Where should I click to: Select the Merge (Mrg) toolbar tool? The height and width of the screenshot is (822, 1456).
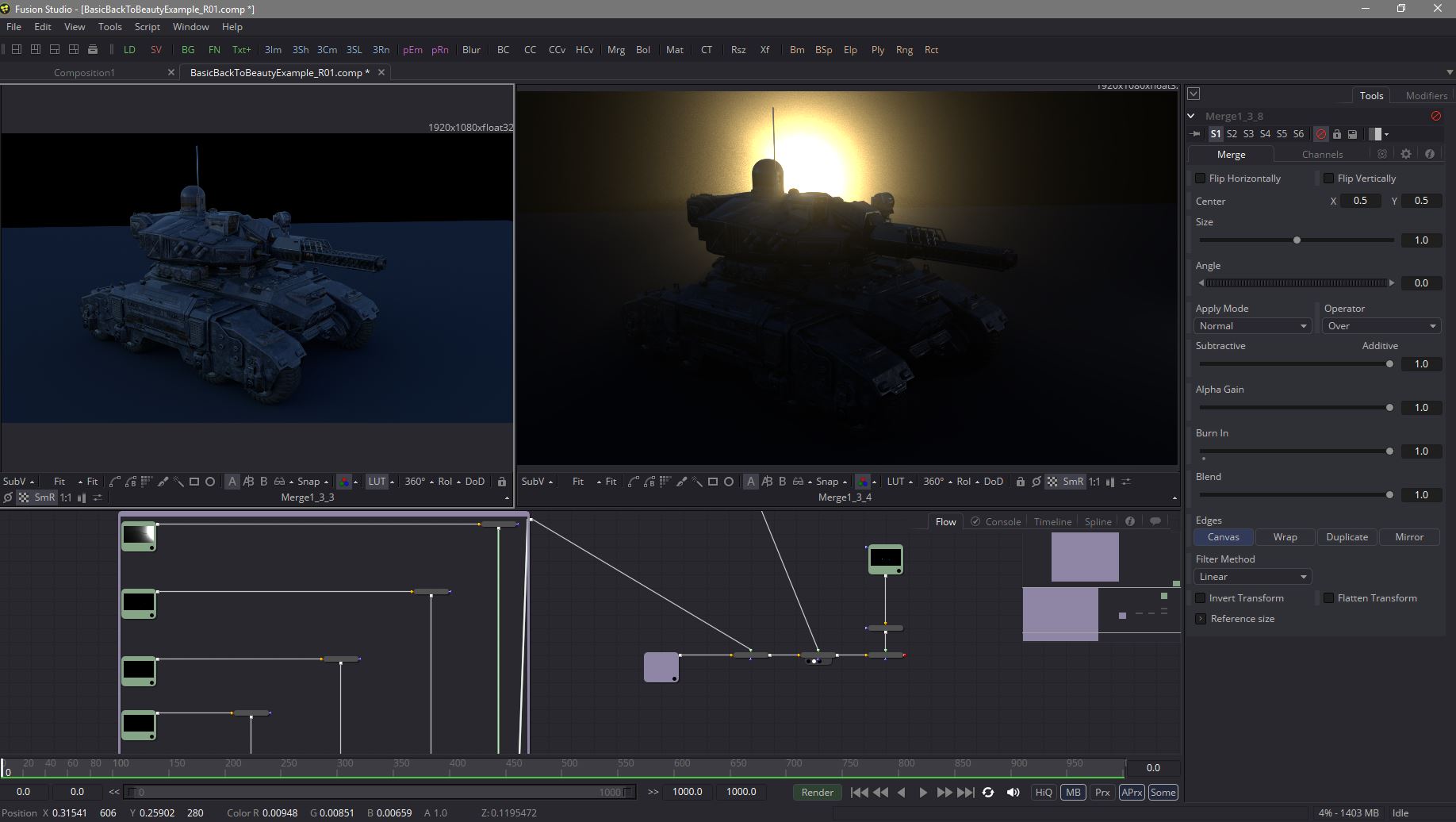pyautogui.click(x=615, y=49)
